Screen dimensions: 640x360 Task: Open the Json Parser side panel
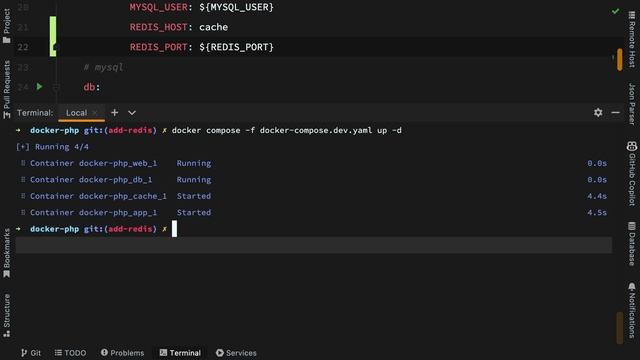632,104
